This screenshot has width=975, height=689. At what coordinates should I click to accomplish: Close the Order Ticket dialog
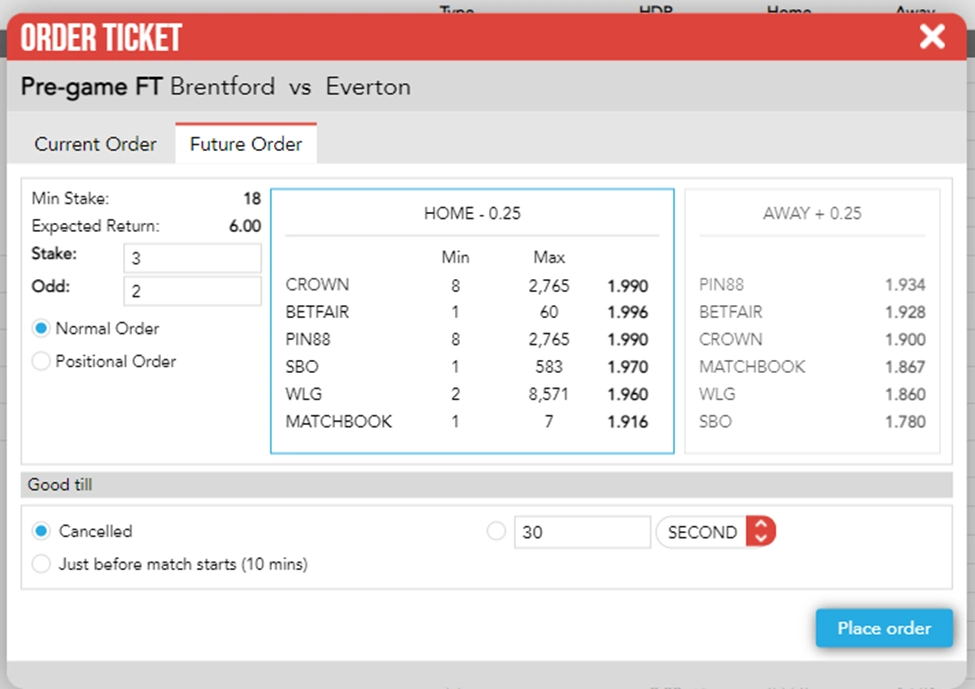[931, 36]
